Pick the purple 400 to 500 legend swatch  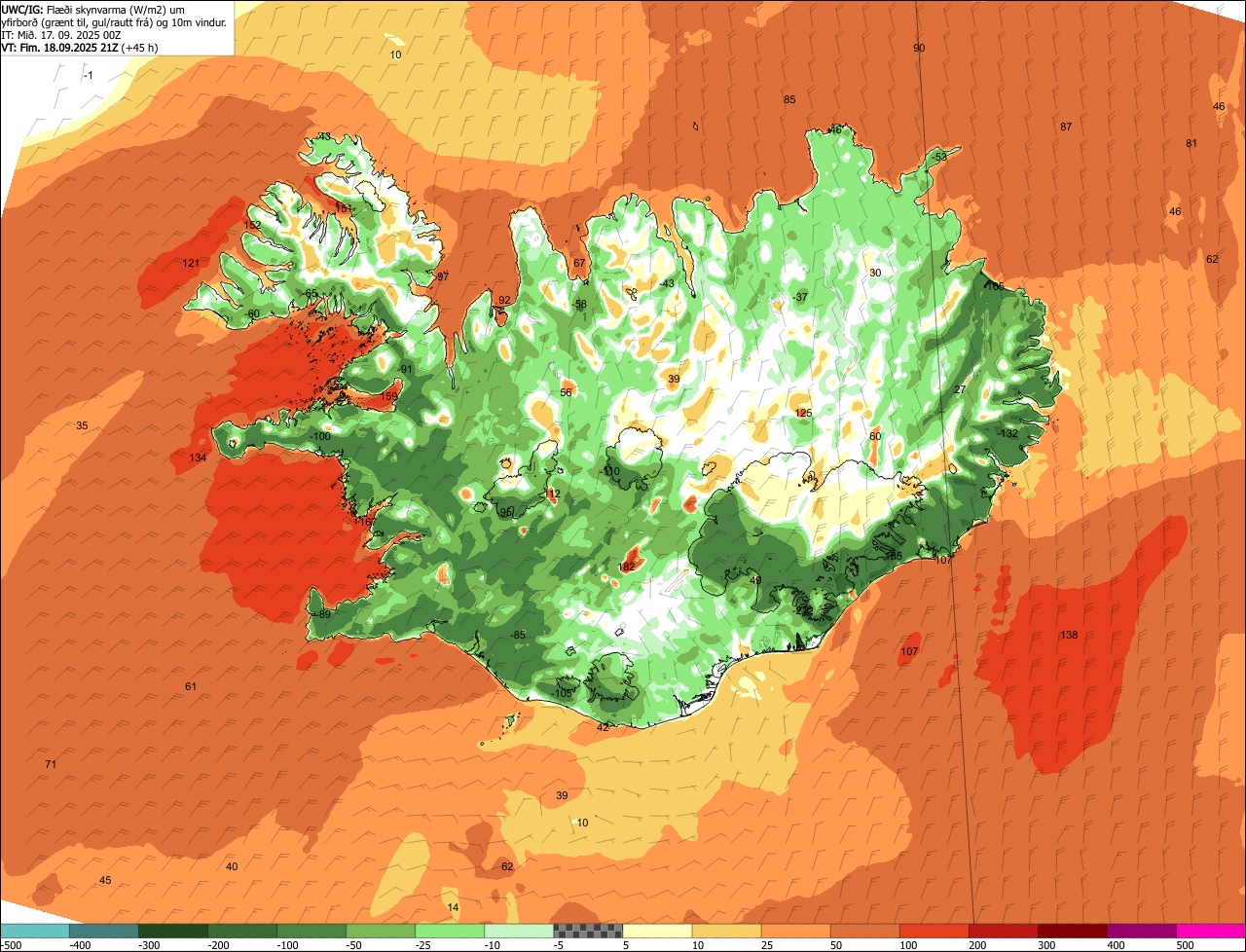tap(1140, 931)
